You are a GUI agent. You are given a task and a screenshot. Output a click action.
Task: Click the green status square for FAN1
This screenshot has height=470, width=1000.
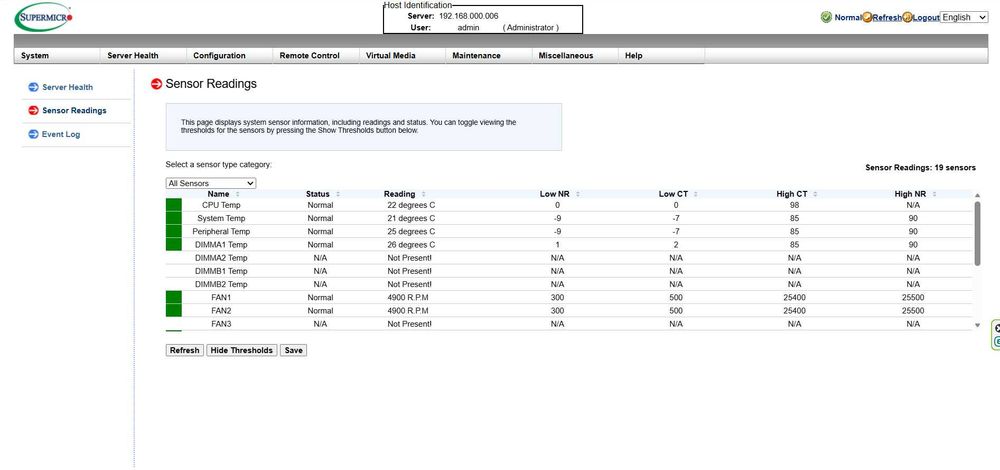[x=173, y=297]
